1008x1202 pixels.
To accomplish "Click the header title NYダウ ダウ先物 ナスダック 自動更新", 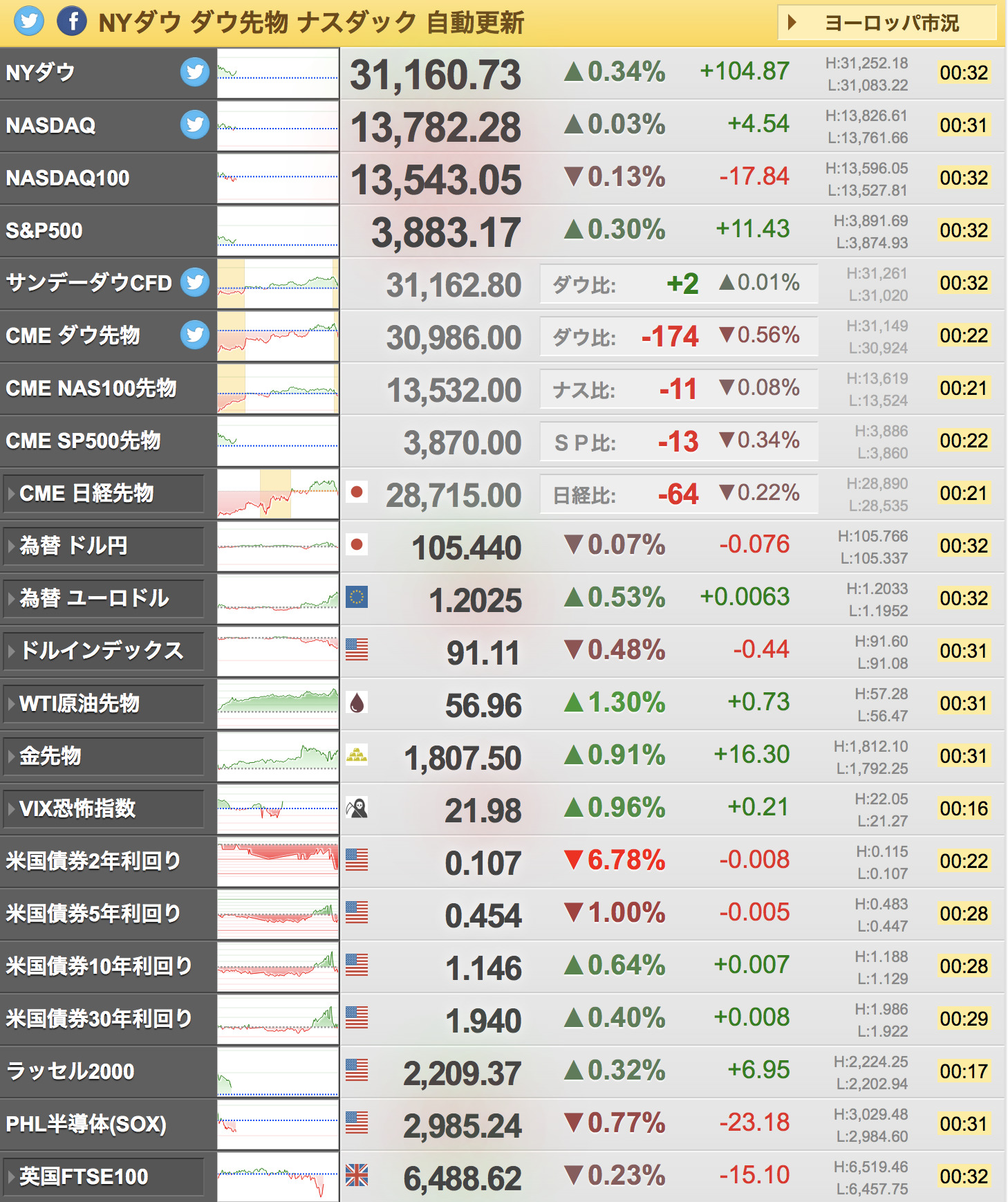I will [311, 23].
